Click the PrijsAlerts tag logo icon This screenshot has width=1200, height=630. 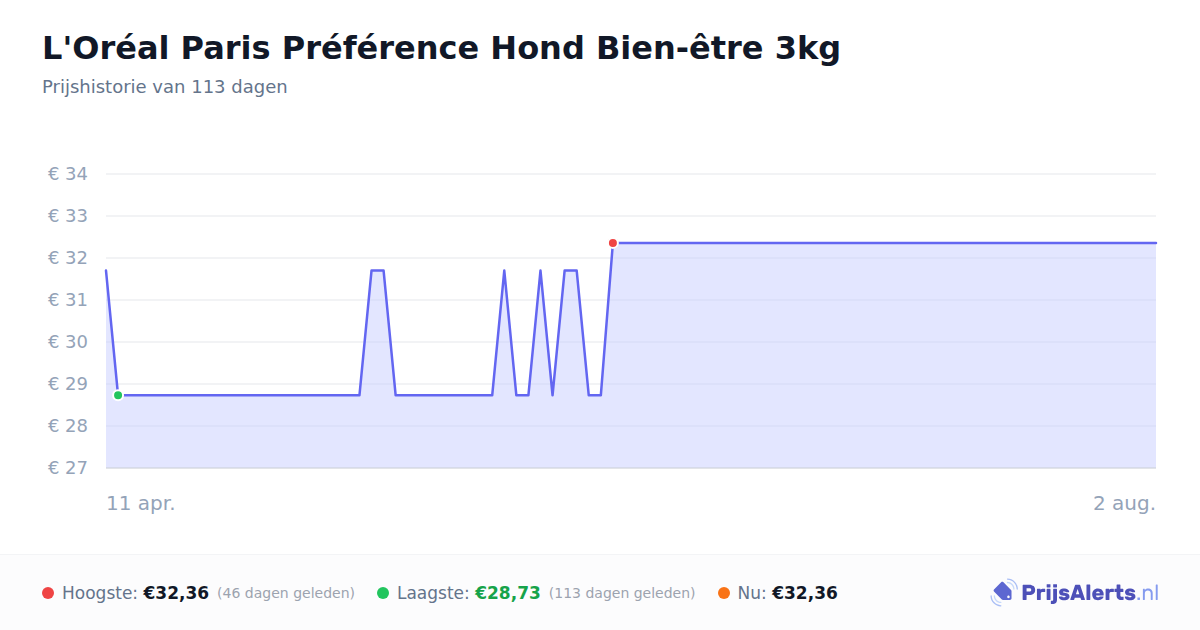tap(1003, 593)
